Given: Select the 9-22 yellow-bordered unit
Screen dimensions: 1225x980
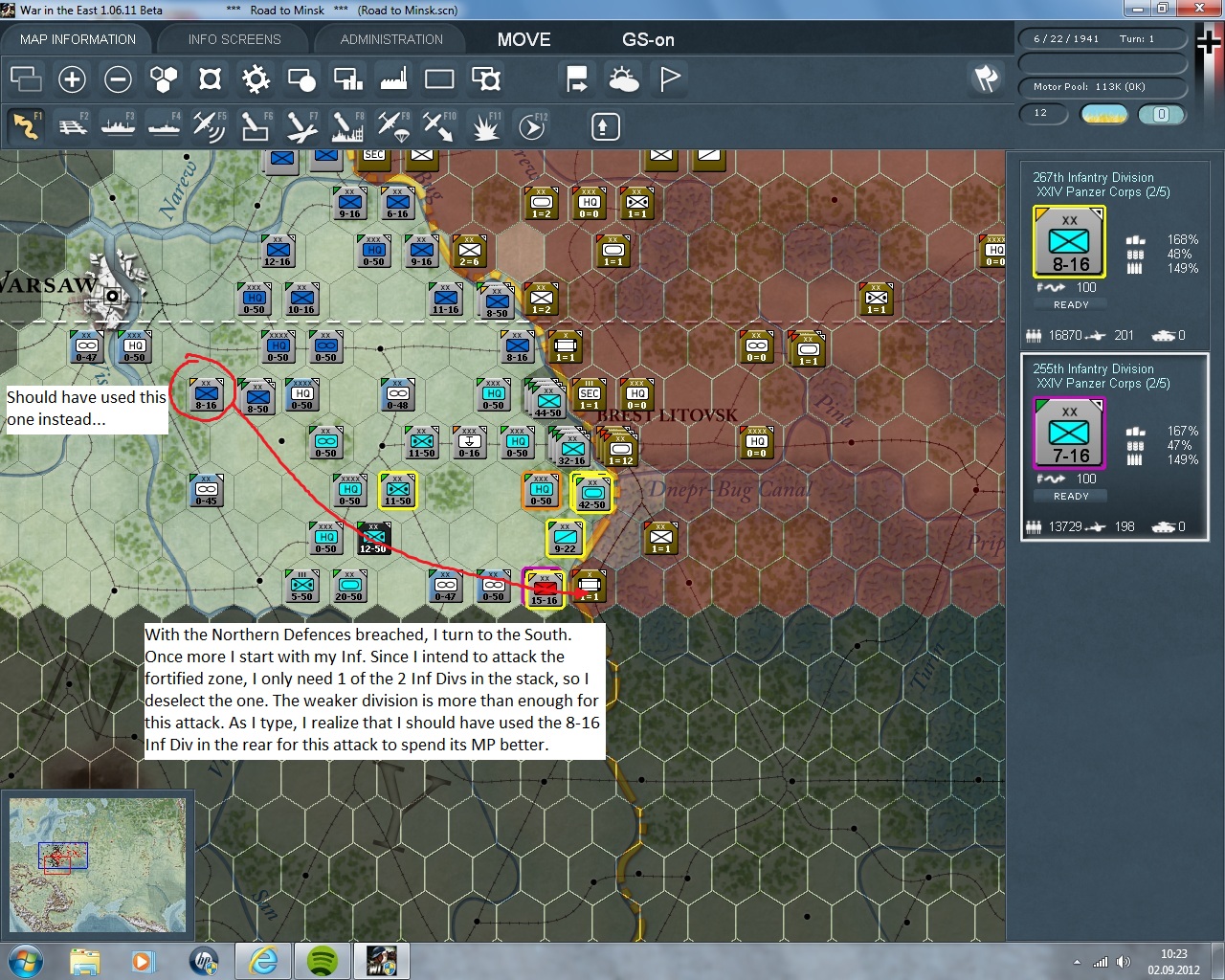Looking at the screenshot, I should tap(566, 538).
